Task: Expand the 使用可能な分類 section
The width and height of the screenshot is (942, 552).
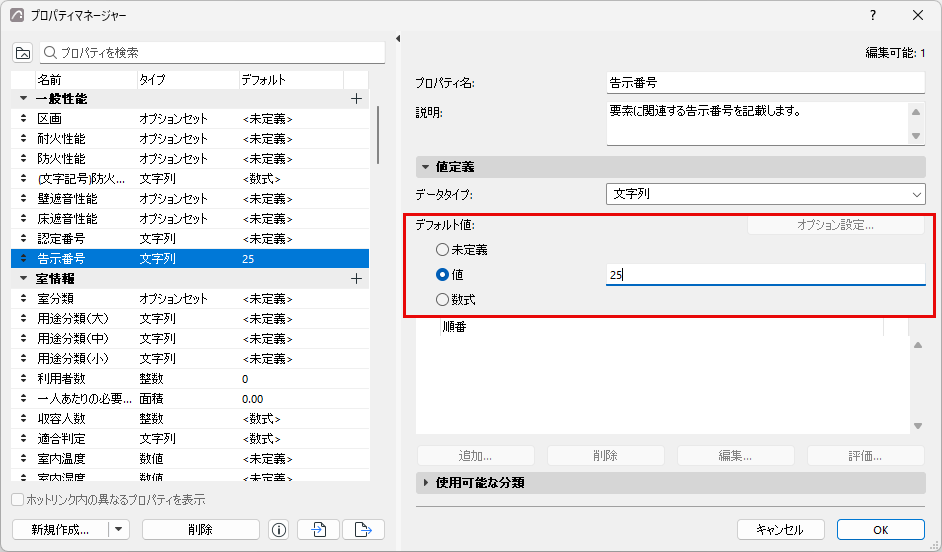Action: point(426,482)
